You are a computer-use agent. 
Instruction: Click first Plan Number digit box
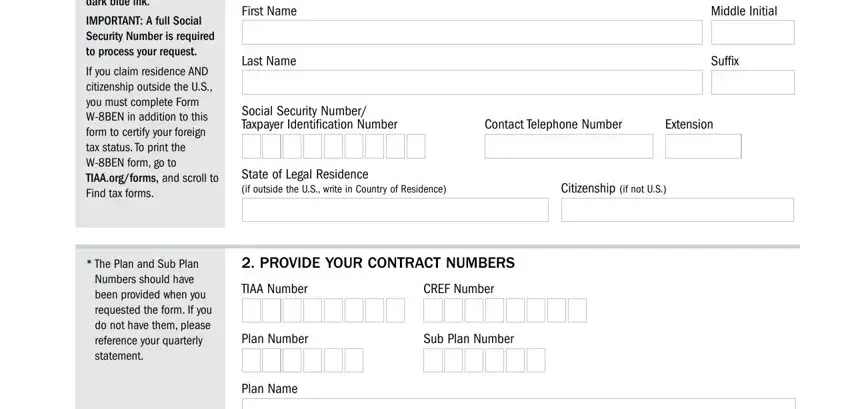(x=251, y=360)
